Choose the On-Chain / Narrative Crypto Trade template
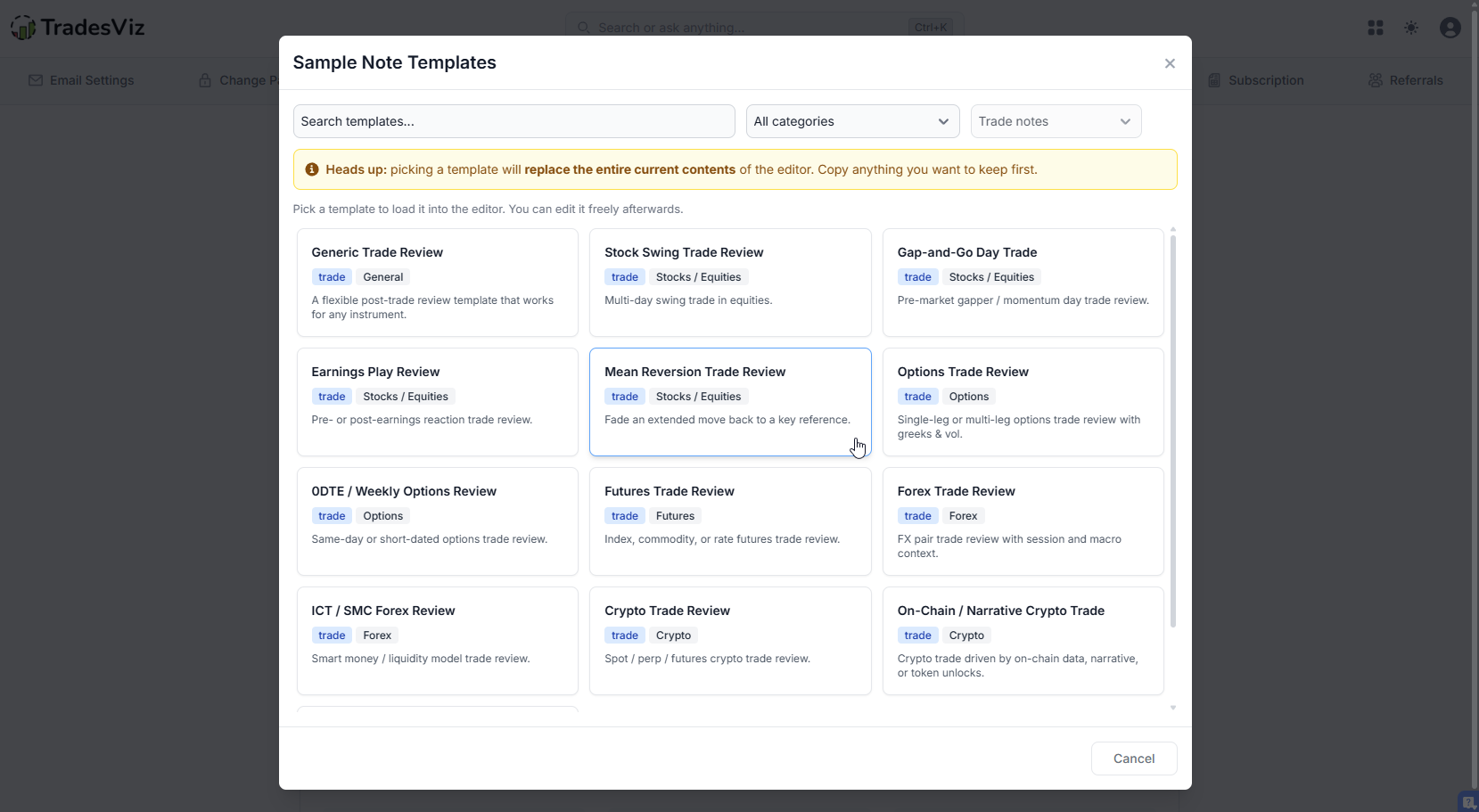 (x=1023, y=641)
